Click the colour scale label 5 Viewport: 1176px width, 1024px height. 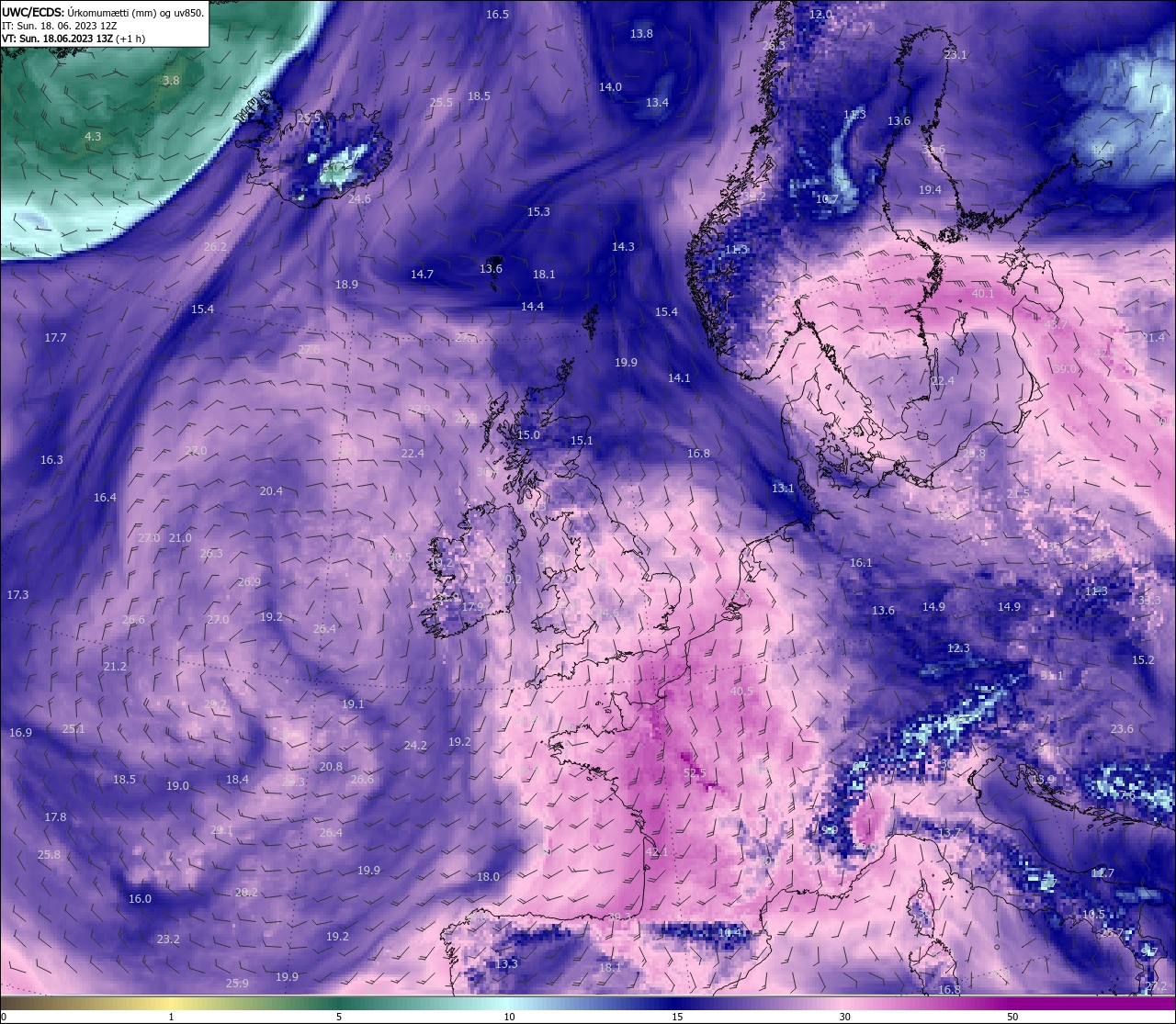point(339,1017)
